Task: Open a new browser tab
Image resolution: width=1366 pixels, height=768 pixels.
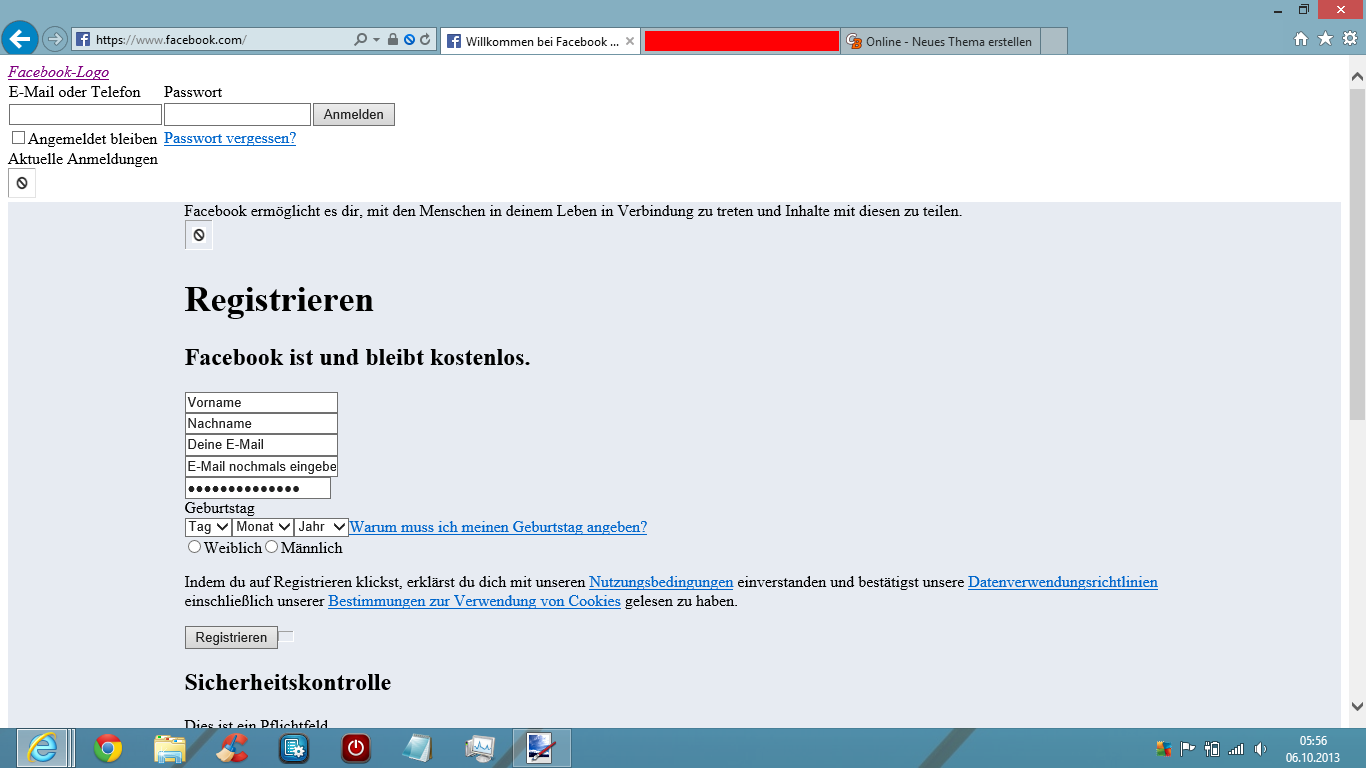Action: tap(1054, 42)
